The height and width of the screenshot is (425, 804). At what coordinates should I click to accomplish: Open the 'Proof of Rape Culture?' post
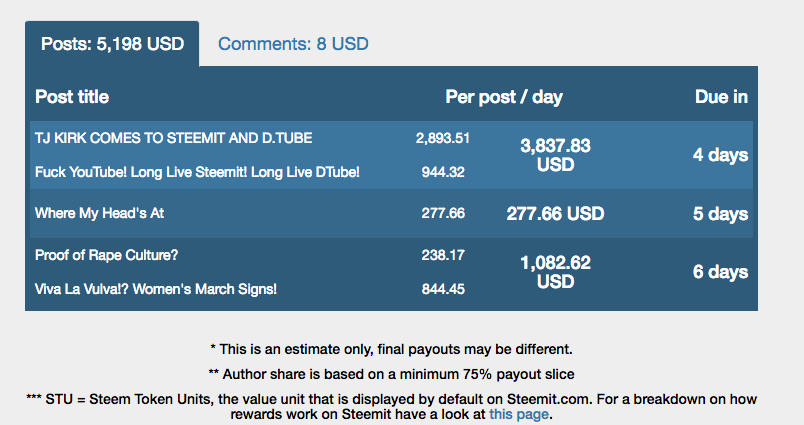pos(107,255)
